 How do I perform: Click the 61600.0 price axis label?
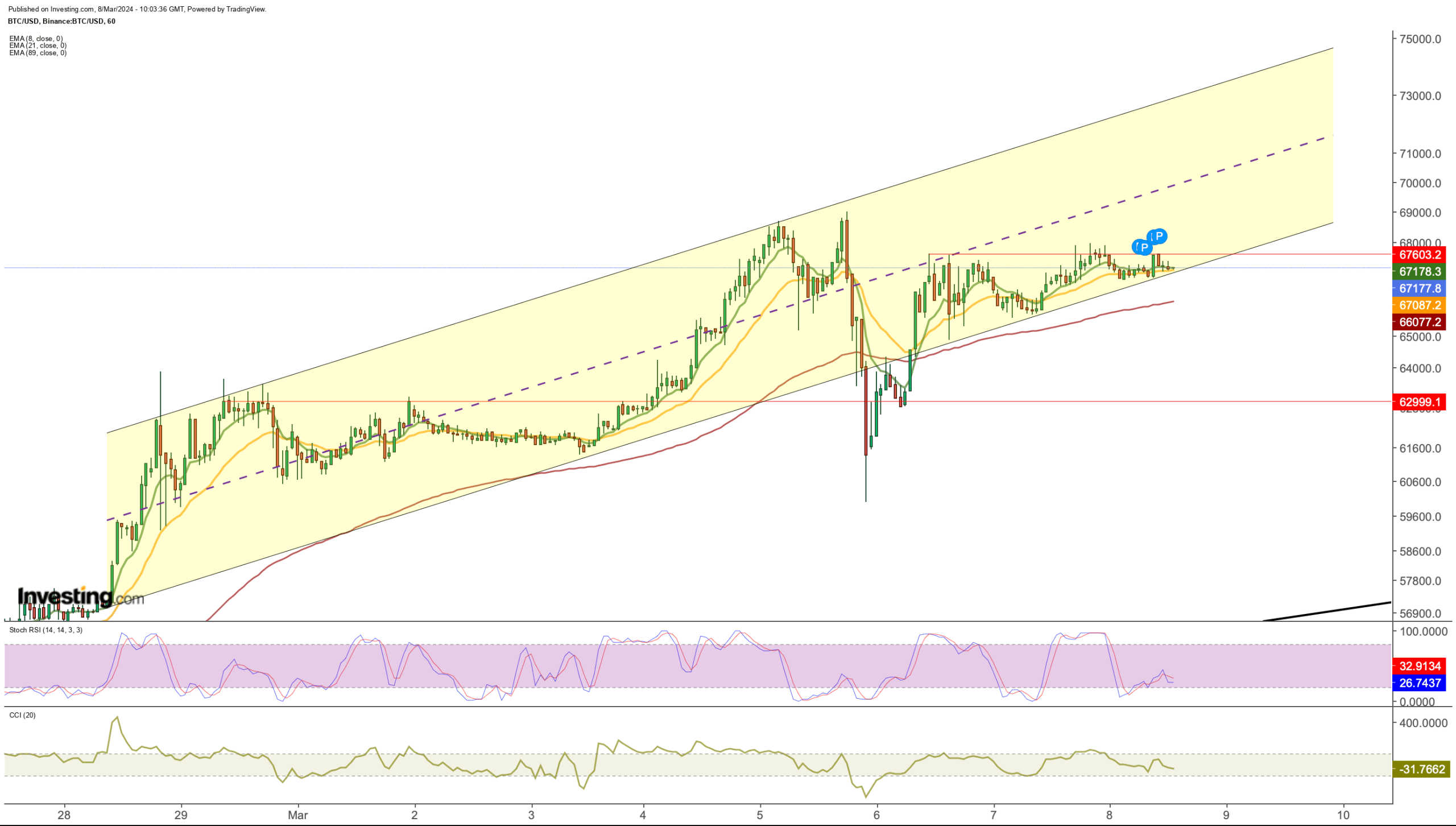pos(1420,449)
